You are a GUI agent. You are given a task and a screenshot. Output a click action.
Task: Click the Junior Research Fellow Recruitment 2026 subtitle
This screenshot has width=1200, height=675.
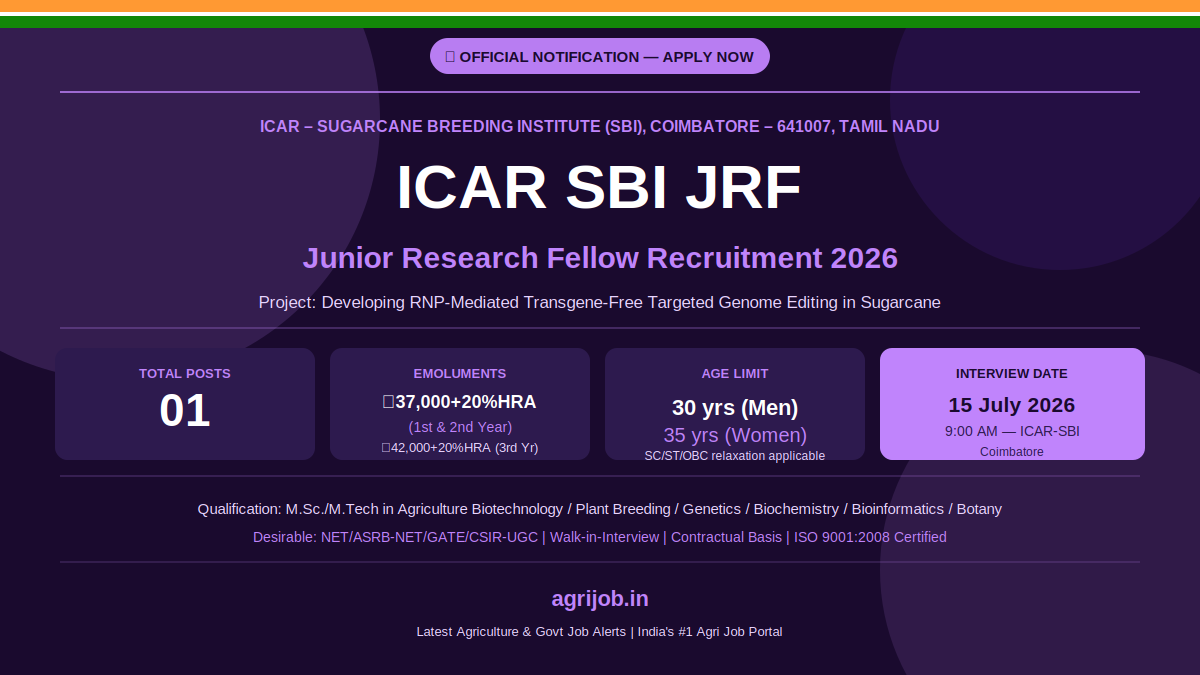click(600, 258)
